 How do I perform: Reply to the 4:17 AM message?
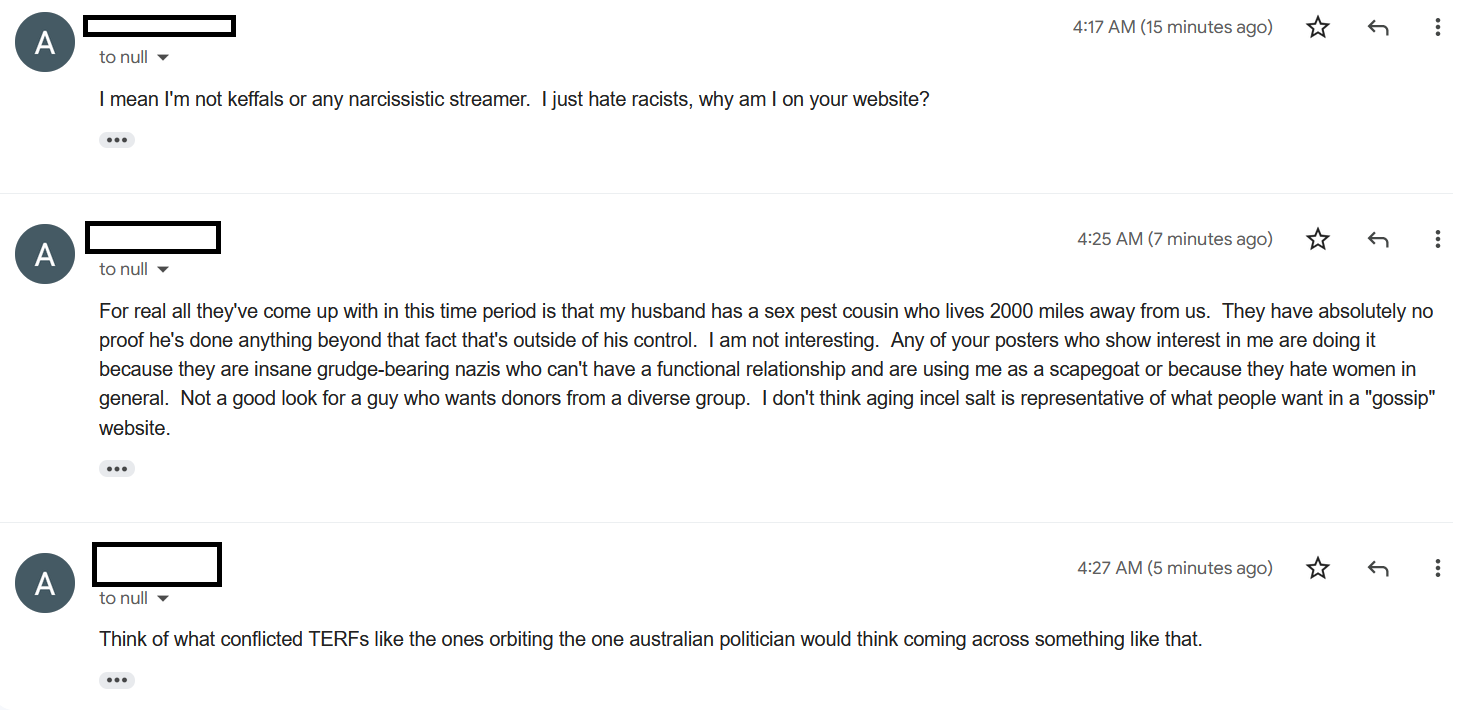[x=1378, y=28]
